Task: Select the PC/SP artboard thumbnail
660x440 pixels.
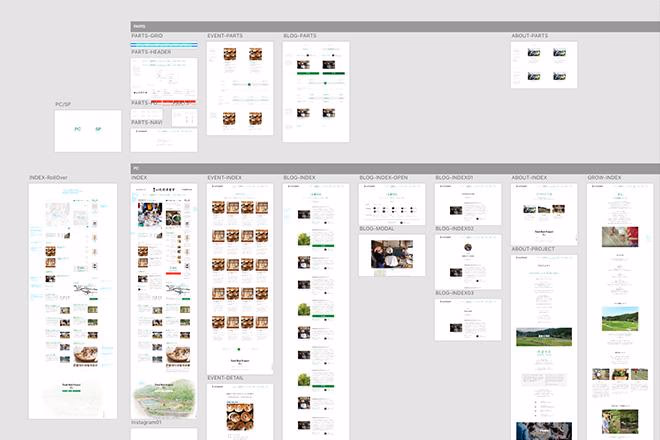Action: pyautogui.click(x=87, y=130)
